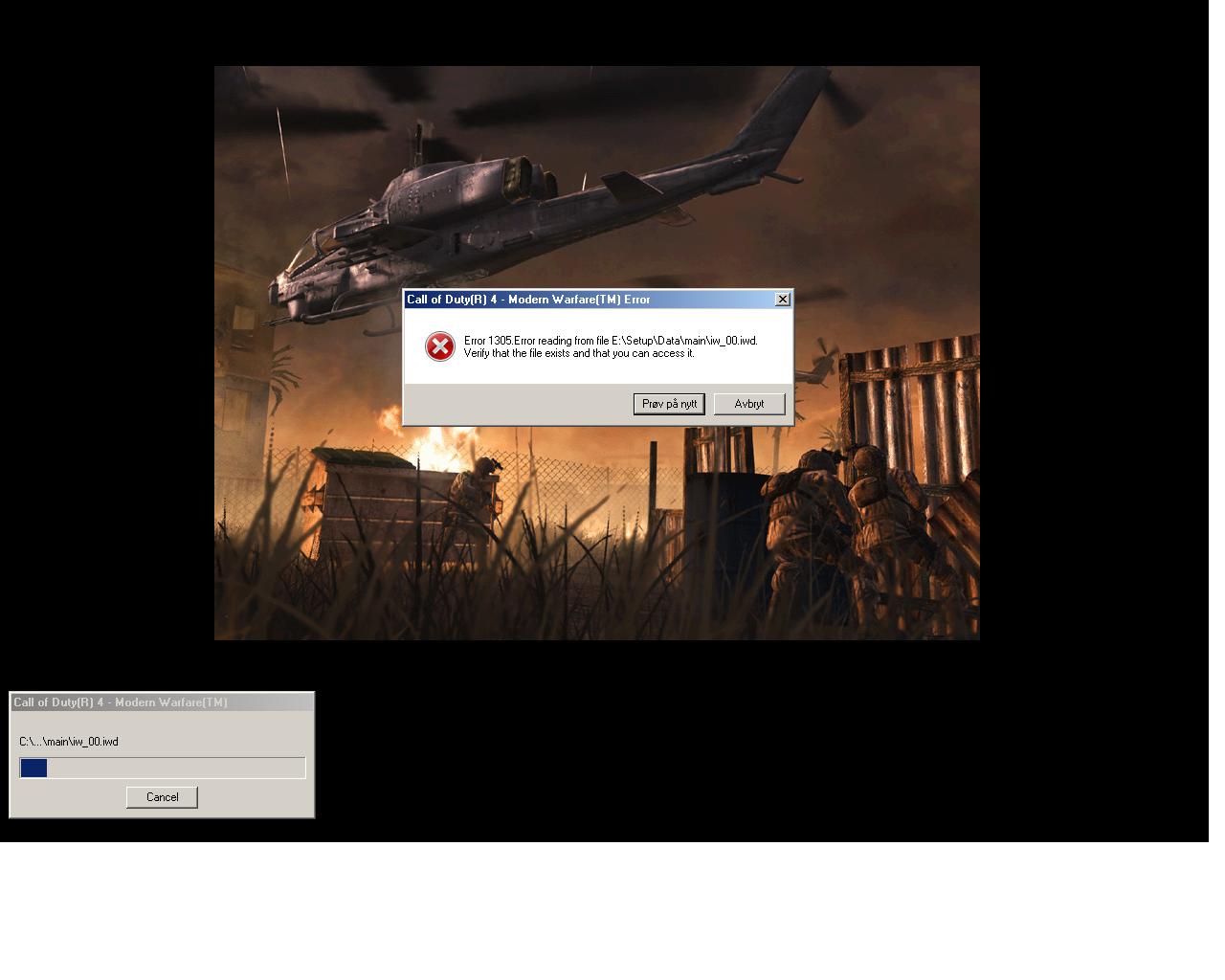Click the 'Error 1305' message text

(x=611, y=341)
